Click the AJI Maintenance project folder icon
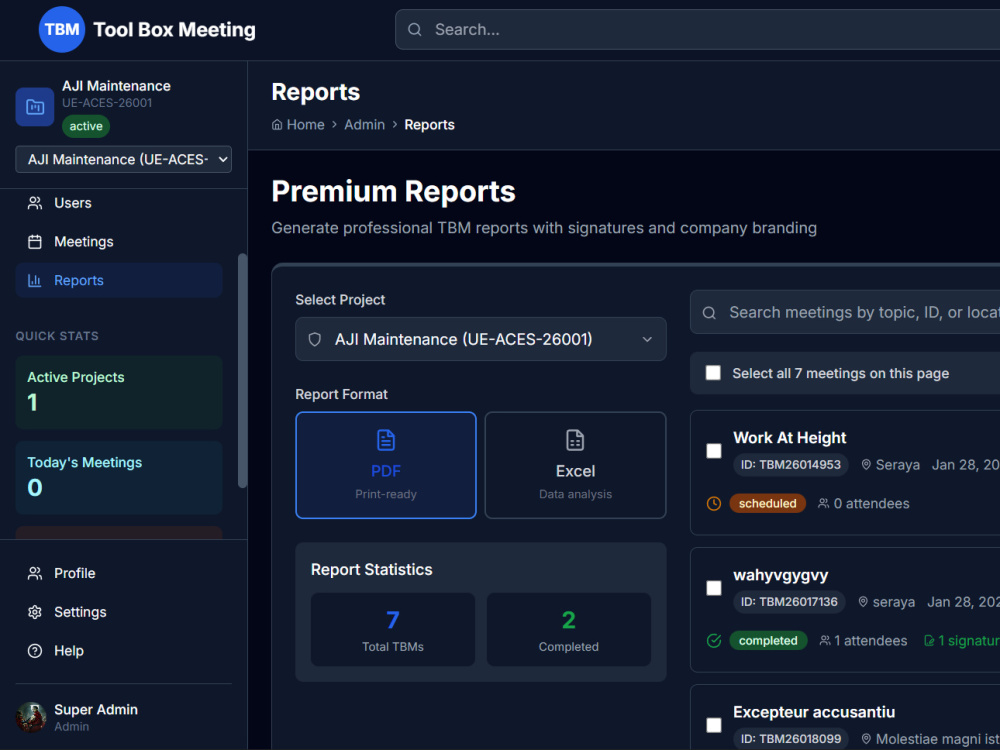Viewport: 1000px width, 750px height. (34, 107)
